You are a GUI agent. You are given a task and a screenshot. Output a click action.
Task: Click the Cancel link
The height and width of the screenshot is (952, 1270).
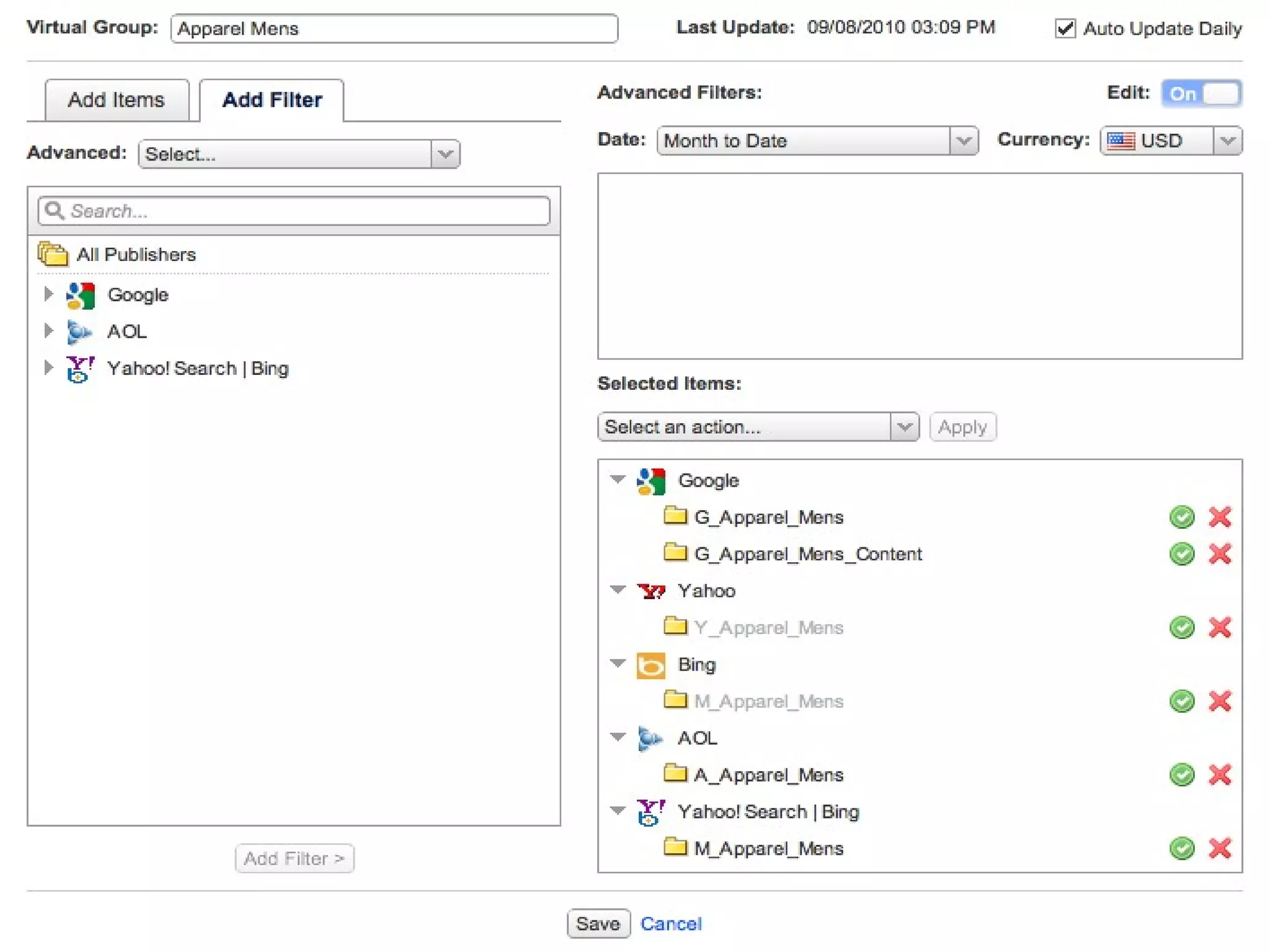670,923
